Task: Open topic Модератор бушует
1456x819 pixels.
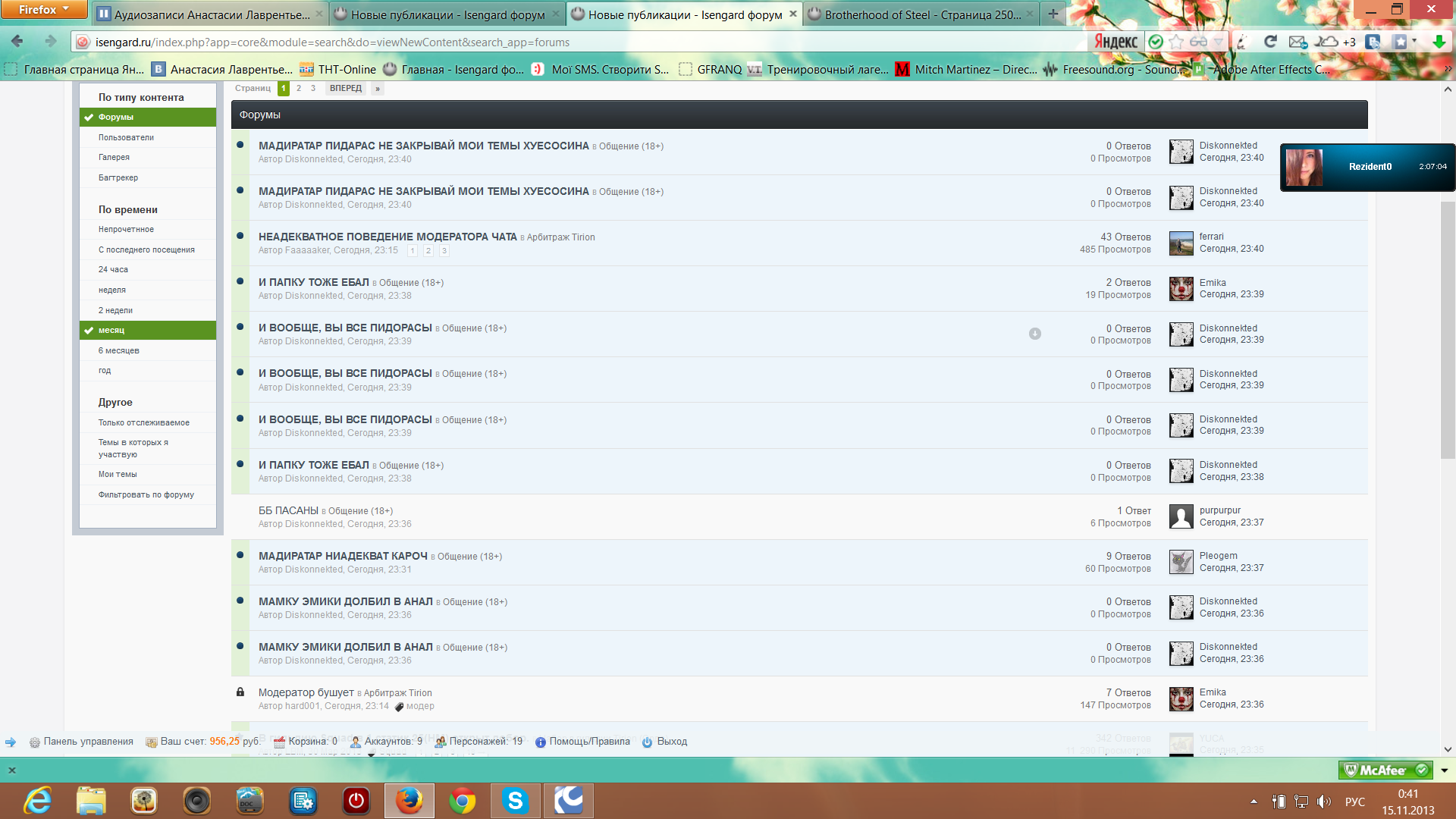Action: pos(306,692)
